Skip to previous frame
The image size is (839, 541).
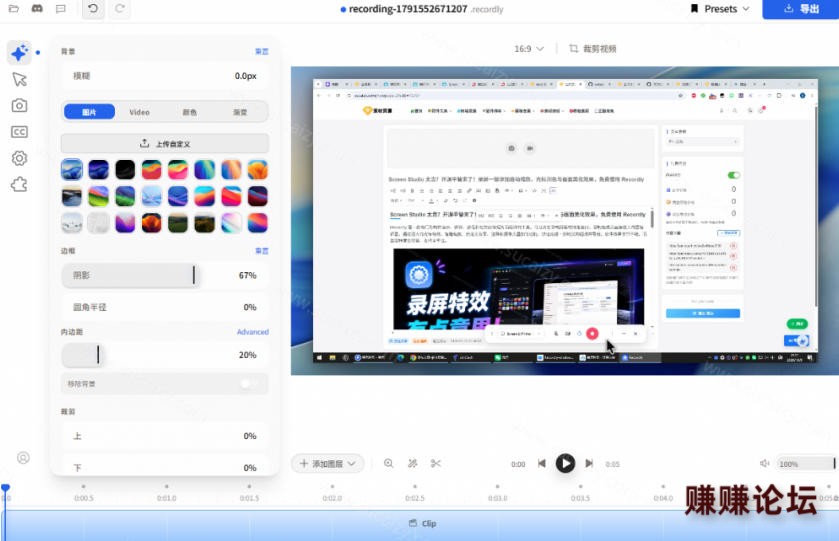541,463
